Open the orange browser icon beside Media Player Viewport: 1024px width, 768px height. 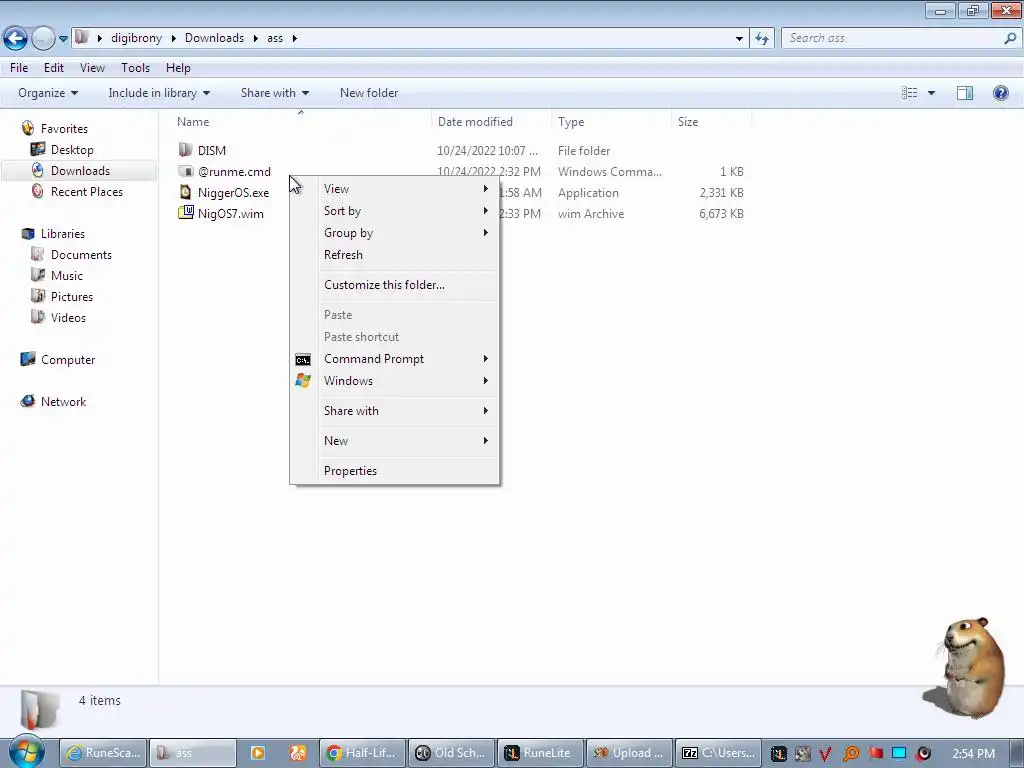click(x=298, y=753)
